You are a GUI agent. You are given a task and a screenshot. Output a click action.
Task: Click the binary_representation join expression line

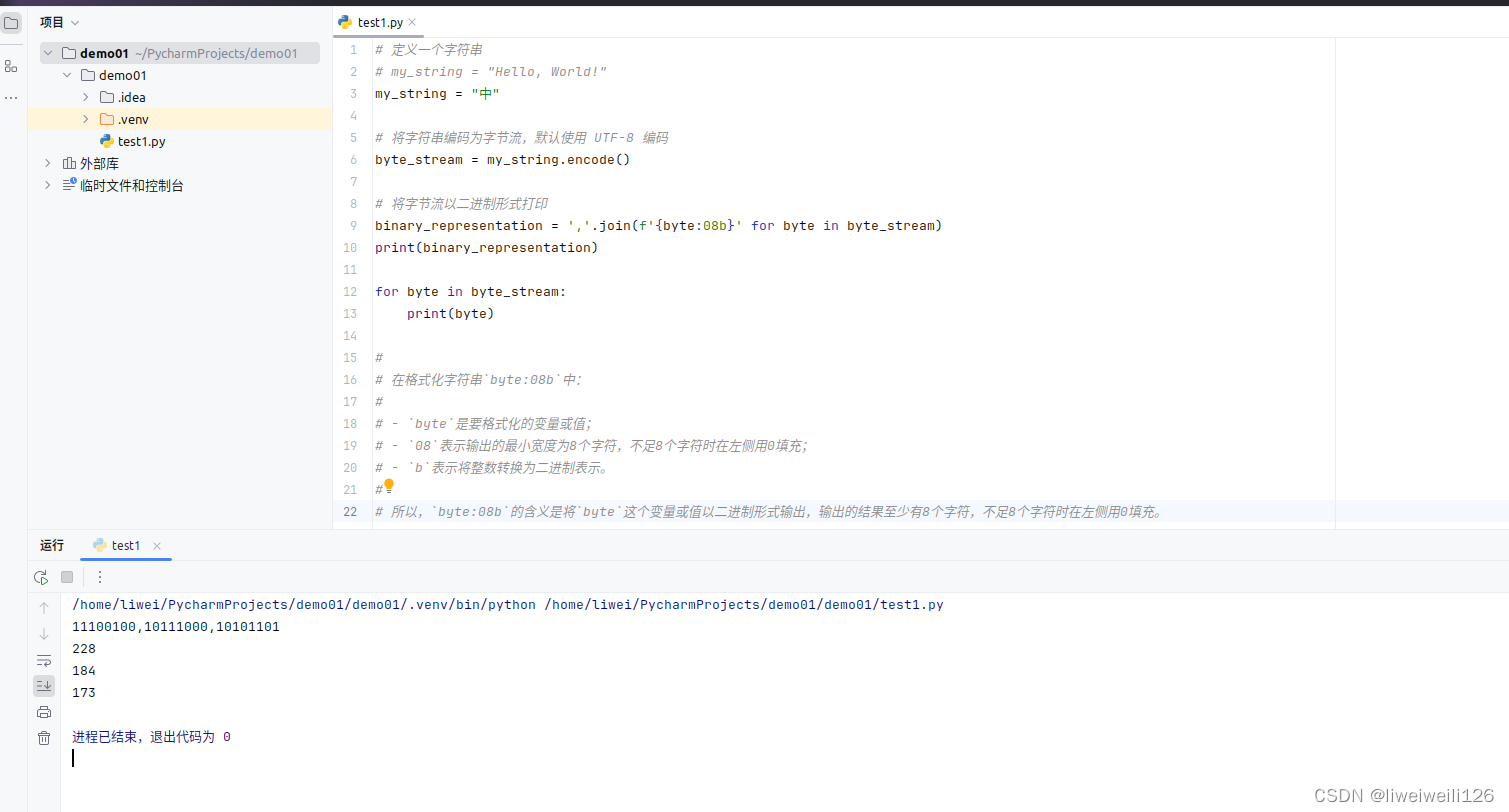click(659, 226)
